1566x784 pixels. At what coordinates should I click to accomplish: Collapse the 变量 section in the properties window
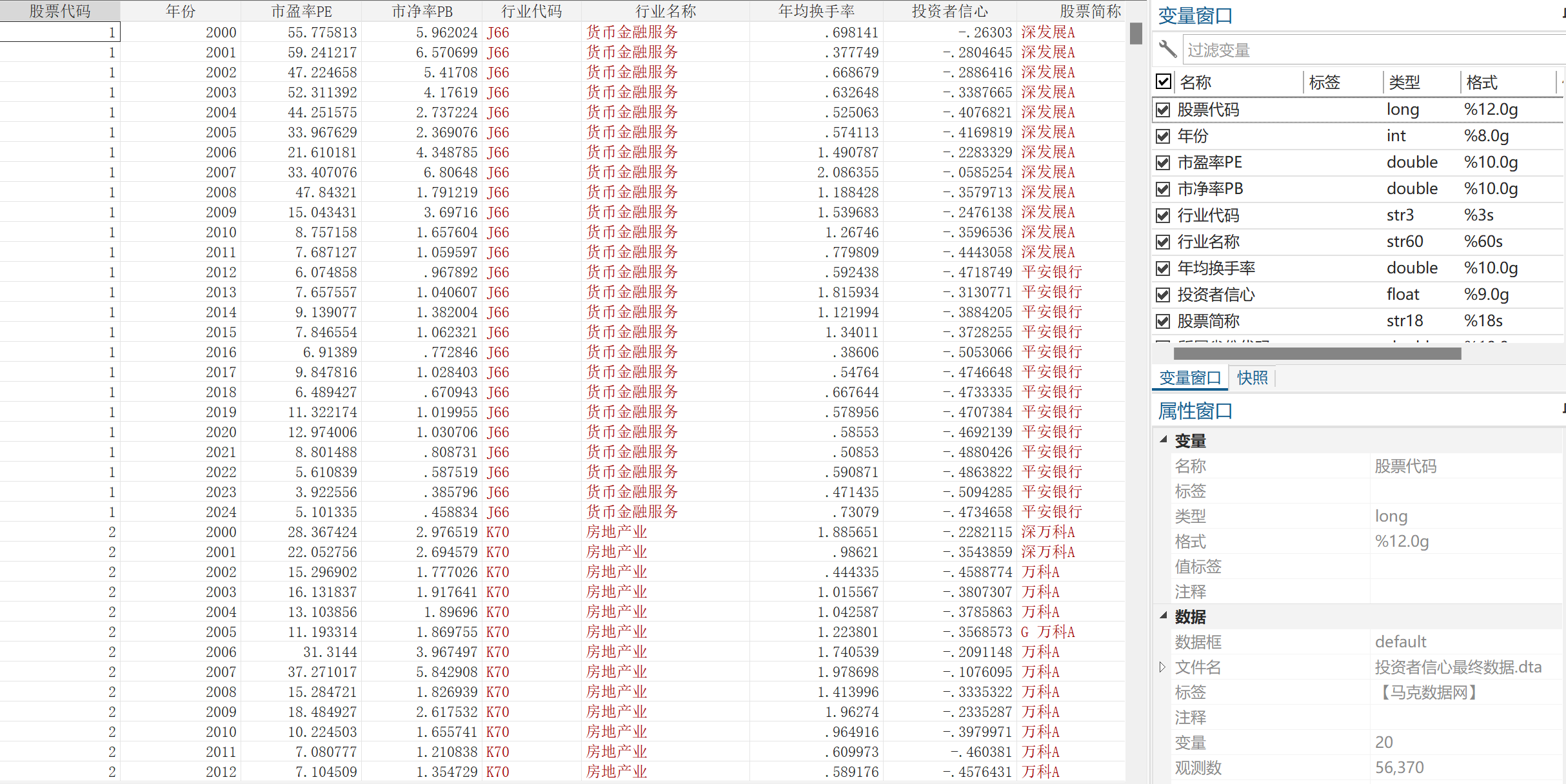click(x=1164, y=440)
